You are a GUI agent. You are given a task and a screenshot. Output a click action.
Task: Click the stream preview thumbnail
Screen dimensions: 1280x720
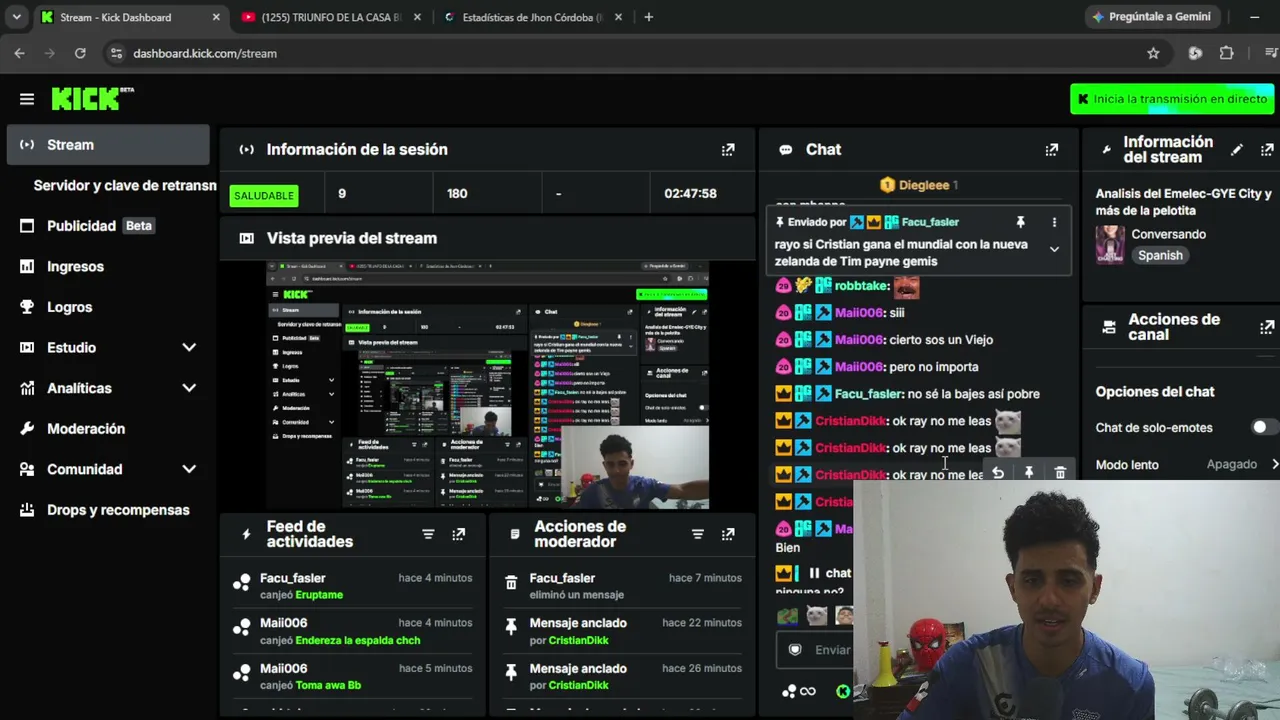pyautogui.click(x=488, y=385)
